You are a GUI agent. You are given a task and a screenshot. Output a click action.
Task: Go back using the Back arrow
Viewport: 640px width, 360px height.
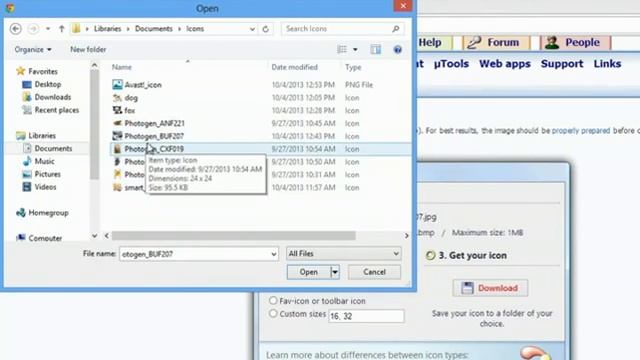16,29
